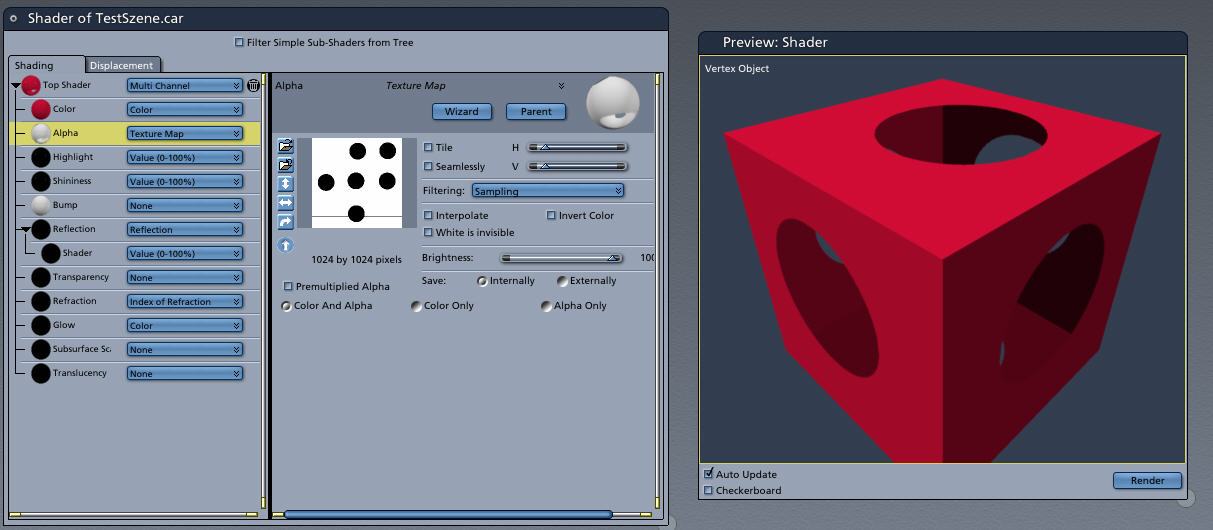The image size is (1213, 530).
Task: Flip the texture map vertically
Action: tap(286, 184)
